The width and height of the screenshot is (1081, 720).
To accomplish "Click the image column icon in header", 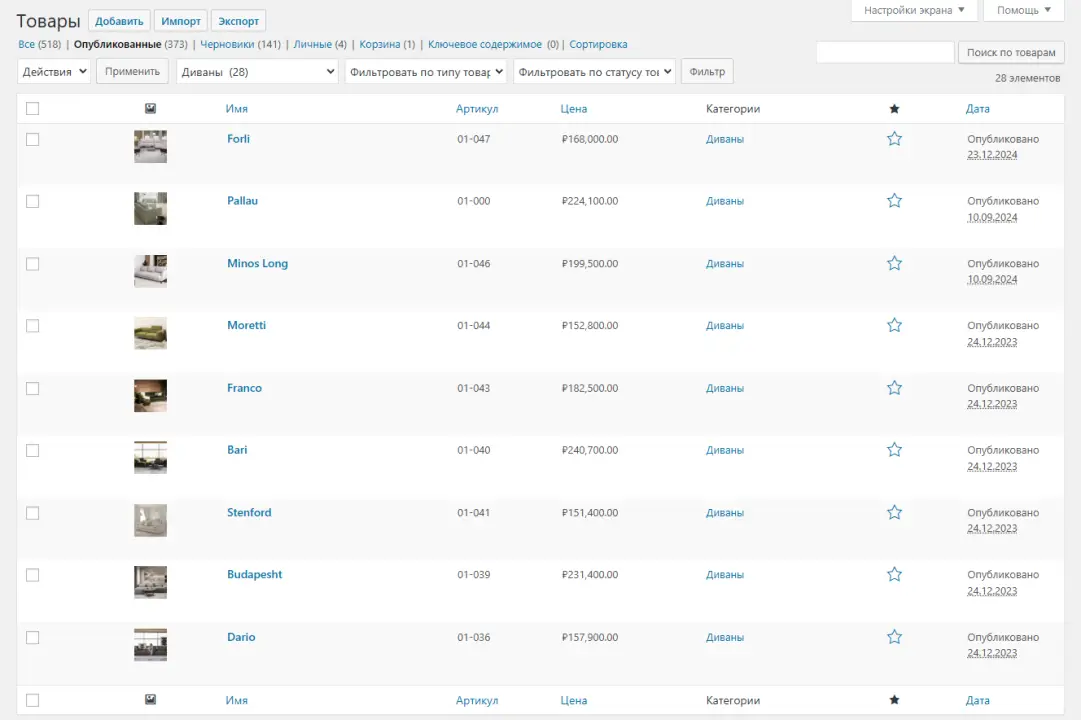I will [x=150, y=108].
